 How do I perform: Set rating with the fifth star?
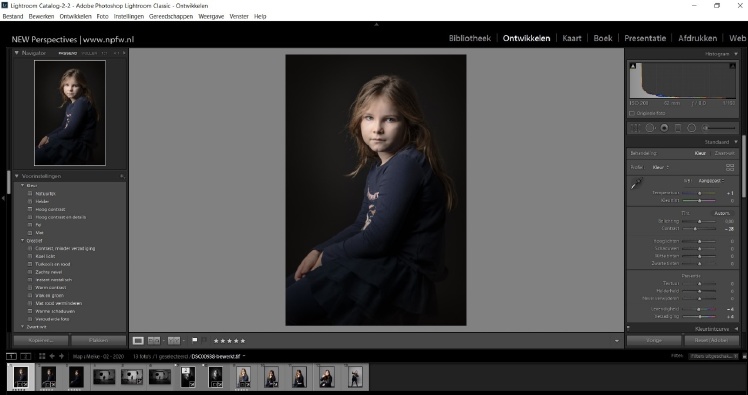(x=243, y=341)
